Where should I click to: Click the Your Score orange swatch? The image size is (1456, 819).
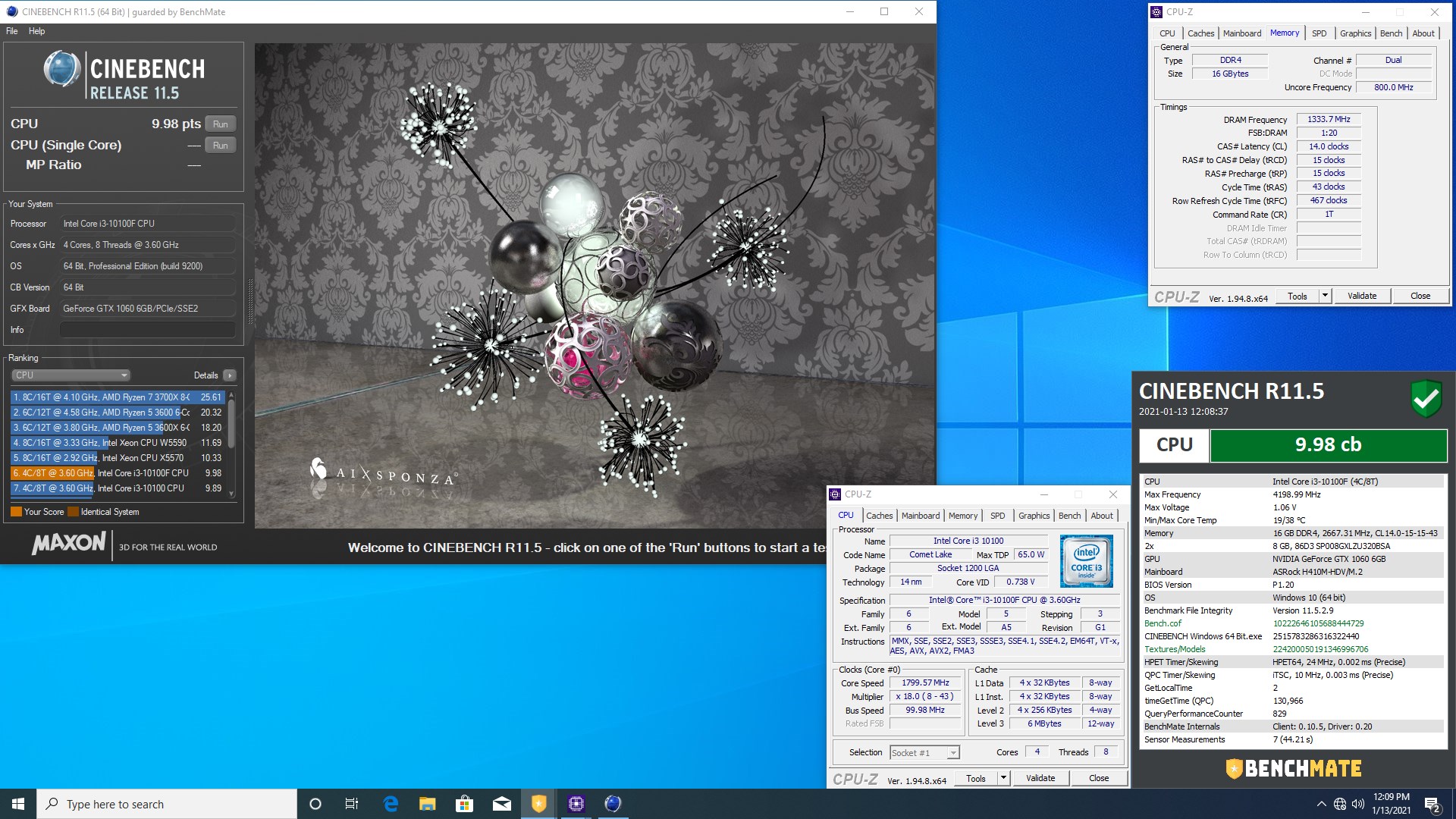[16, 512]
